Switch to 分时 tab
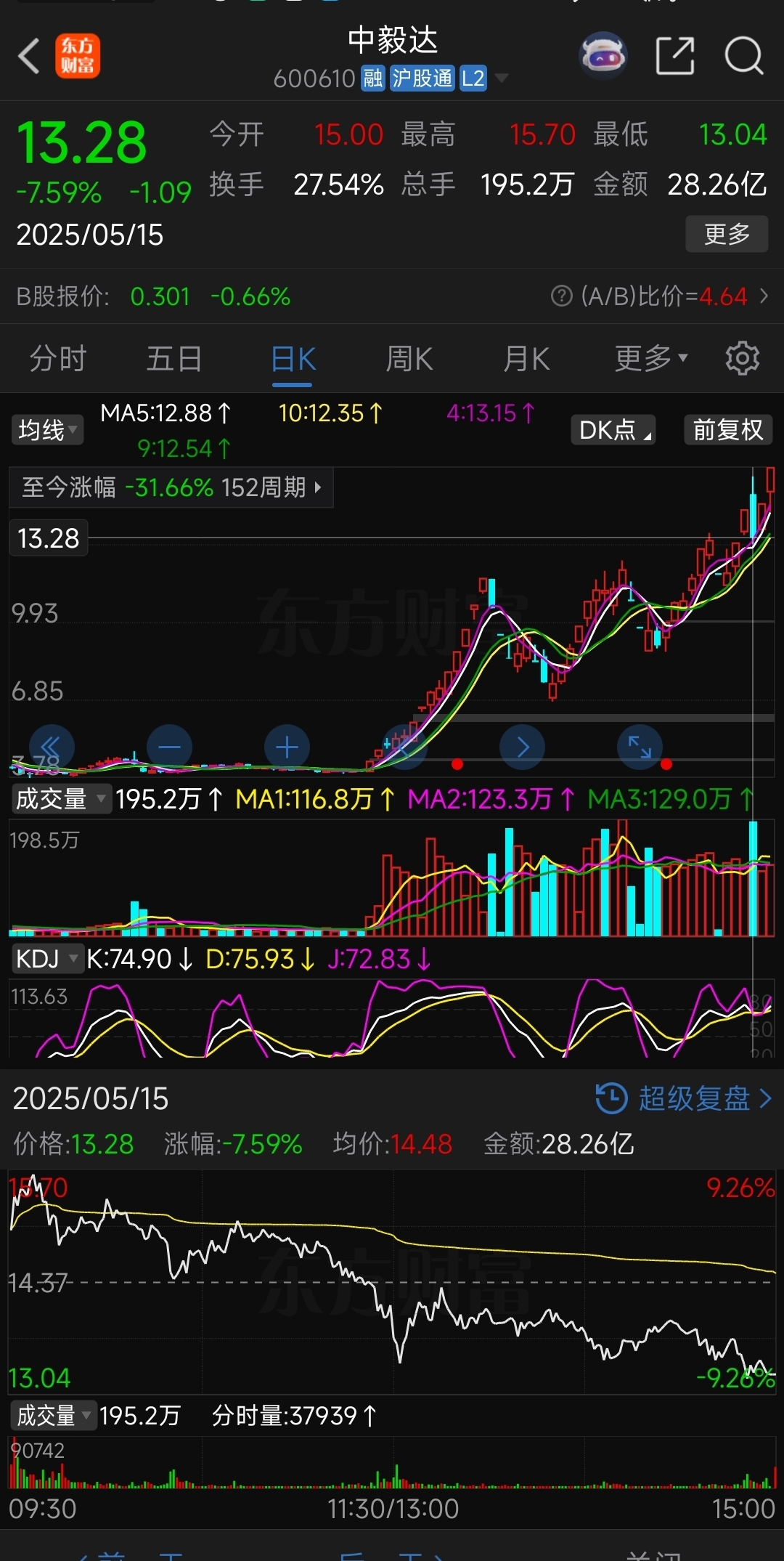 point(58,358)
